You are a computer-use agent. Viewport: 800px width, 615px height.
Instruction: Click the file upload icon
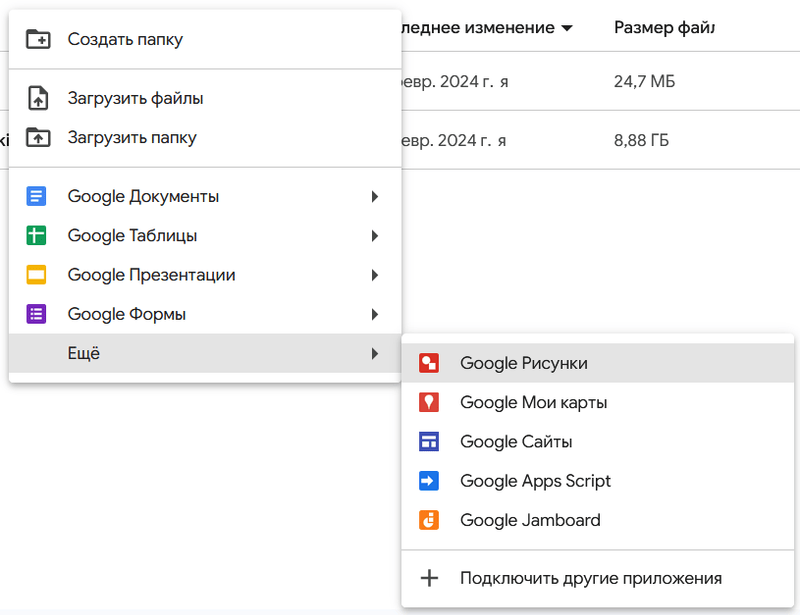(x=37, y=98)
